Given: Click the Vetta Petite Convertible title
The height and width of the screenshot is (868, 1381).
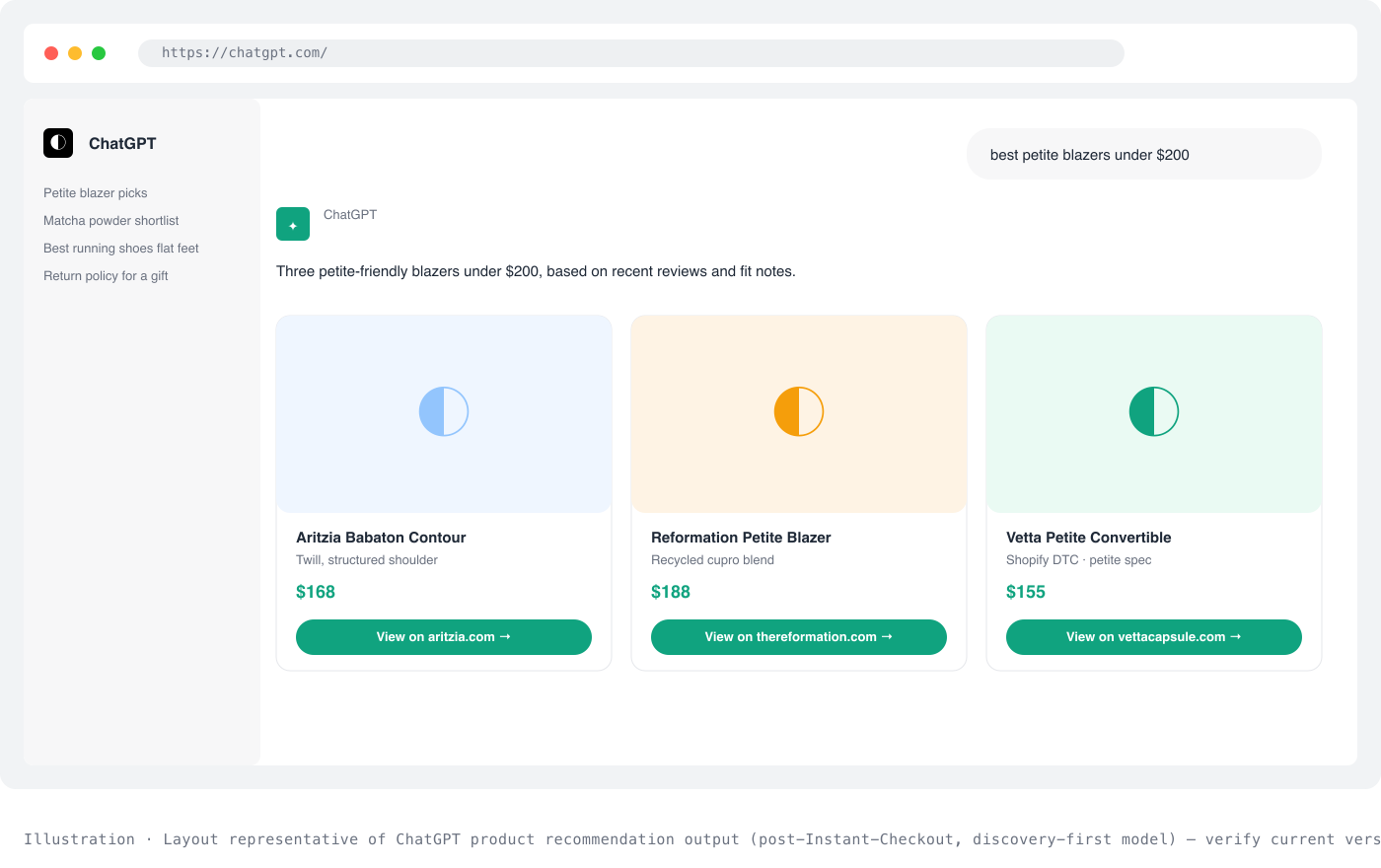Looking at the screenshot, I should click(x=1089, y=538).
